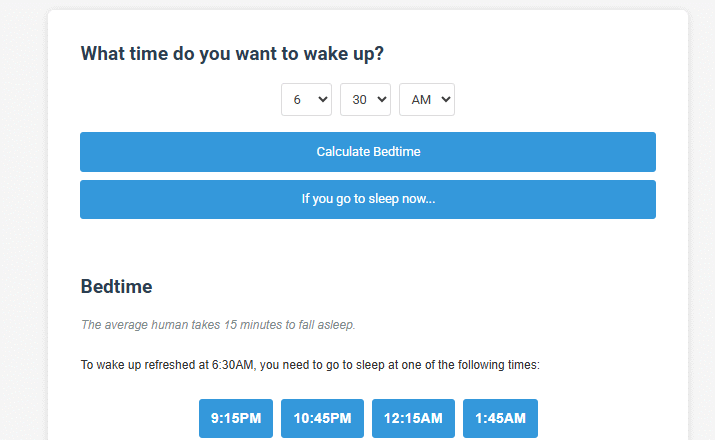The width and height of the screenshot is (715, 440).
Task: Click the AM label in the period selector
Action: 420,99
